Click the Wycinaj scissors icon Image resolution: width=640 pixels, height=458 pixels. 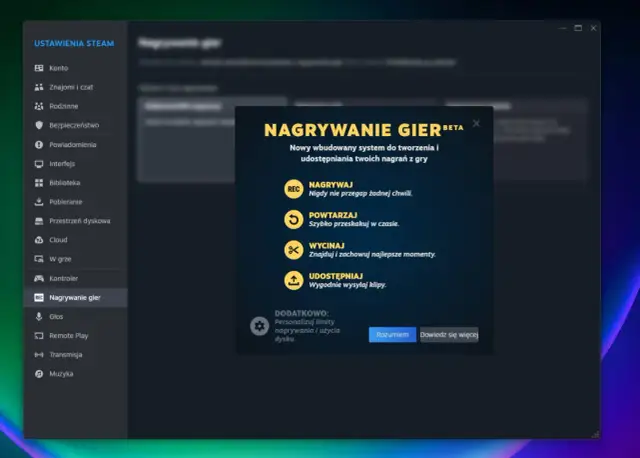[x=293, y=250]
